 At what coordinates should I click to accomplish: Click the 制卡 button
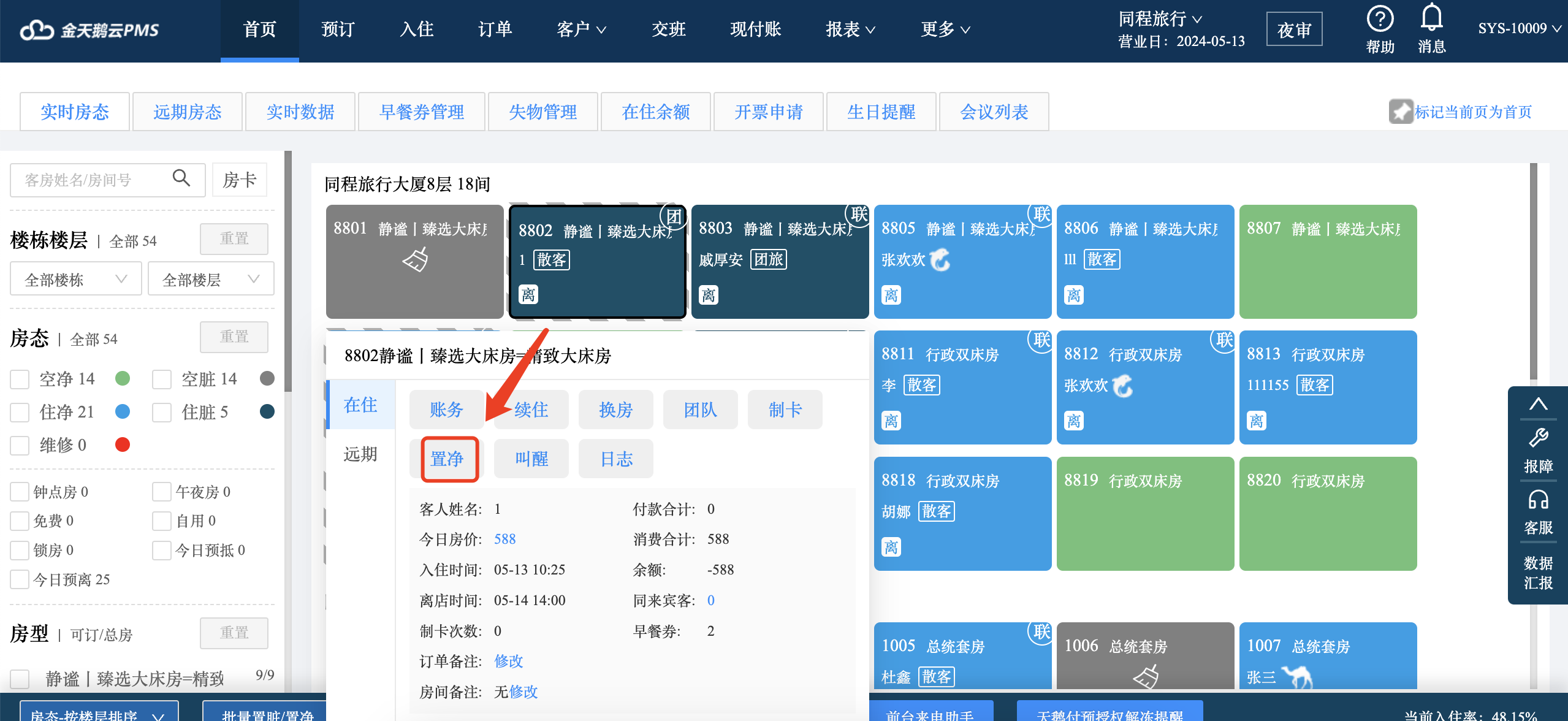pyautogui.click(x=785, y=410)
